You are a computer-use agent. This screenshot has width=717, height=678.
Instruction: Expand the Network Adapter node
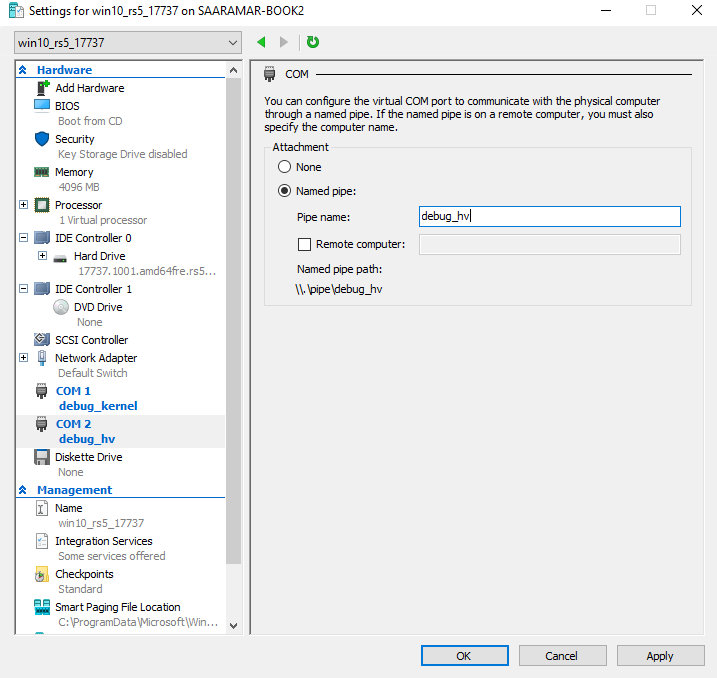point(24,358)
